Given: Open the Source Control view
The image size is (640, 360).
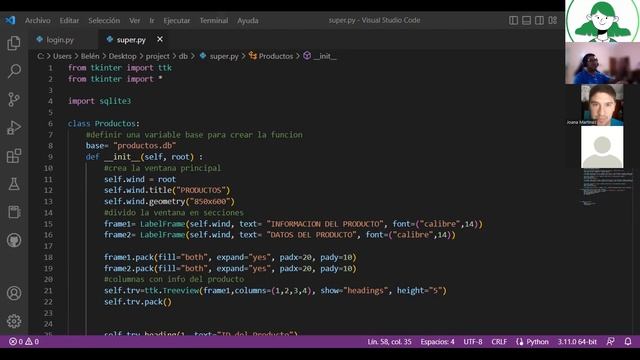Looking at the screenshot, I should [x=14, y=99].
